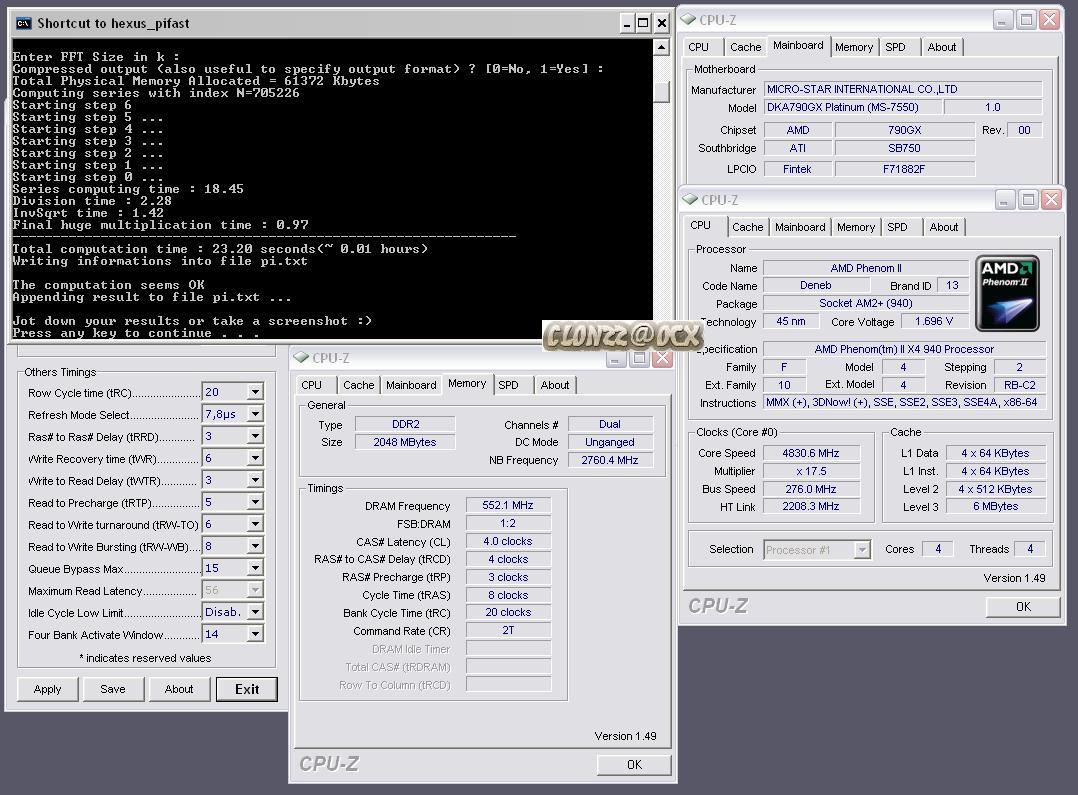This screenshot has width=1078, height=795.
Task: Click CAS# Latency value 4.0 clocks
Action: (x=508, y=541)
